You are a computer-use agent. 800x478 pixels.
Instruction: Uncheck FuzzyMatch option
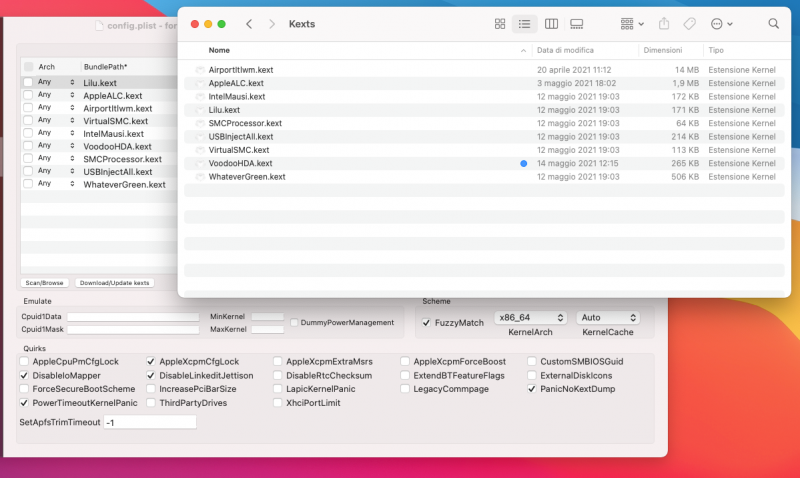click(426, 322)
